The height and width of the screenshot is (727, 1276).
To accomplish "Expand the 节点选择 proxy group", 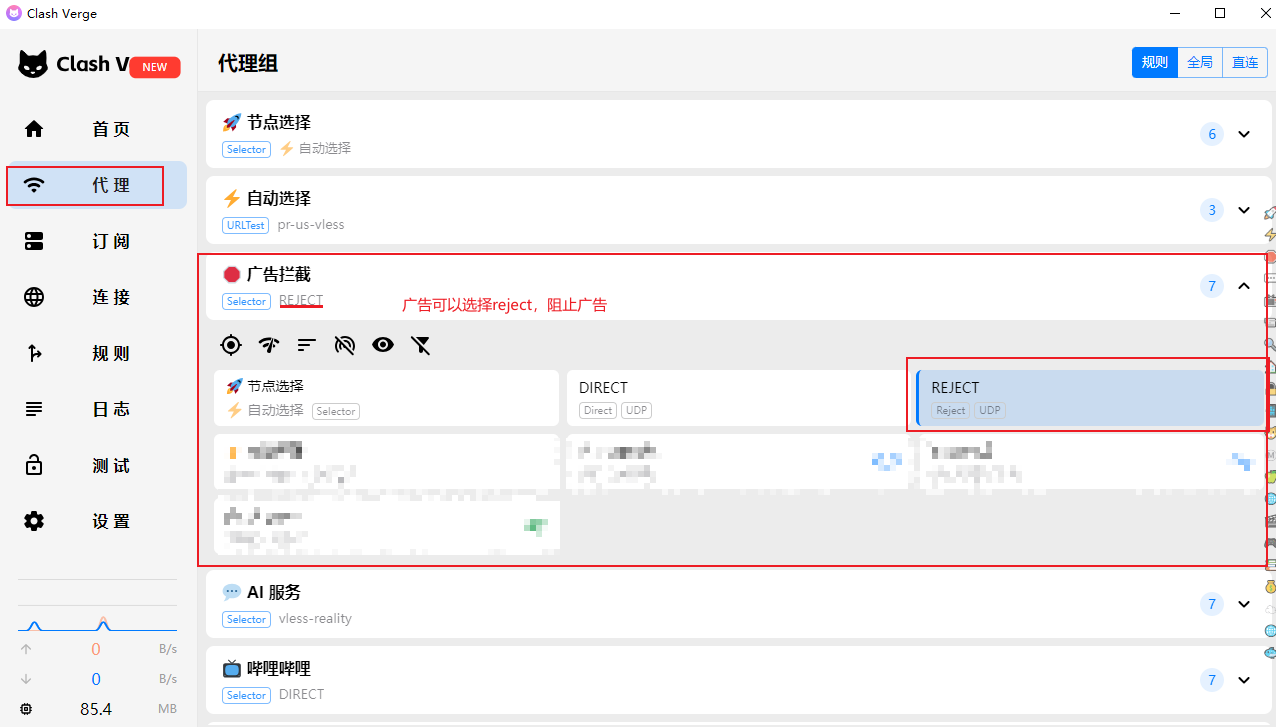I will (1244, 134).
